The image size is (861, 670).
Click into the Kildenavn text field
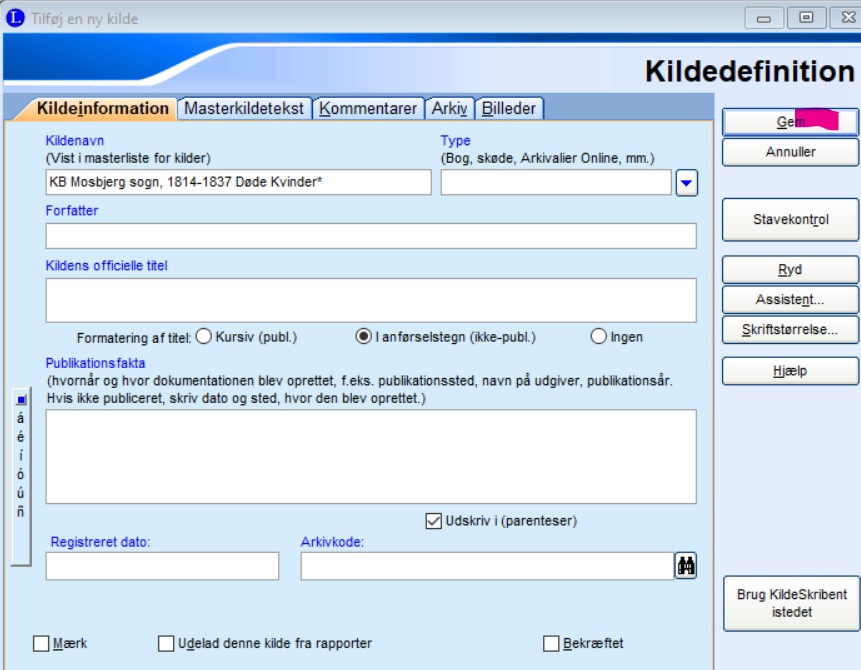click(238, 182)
